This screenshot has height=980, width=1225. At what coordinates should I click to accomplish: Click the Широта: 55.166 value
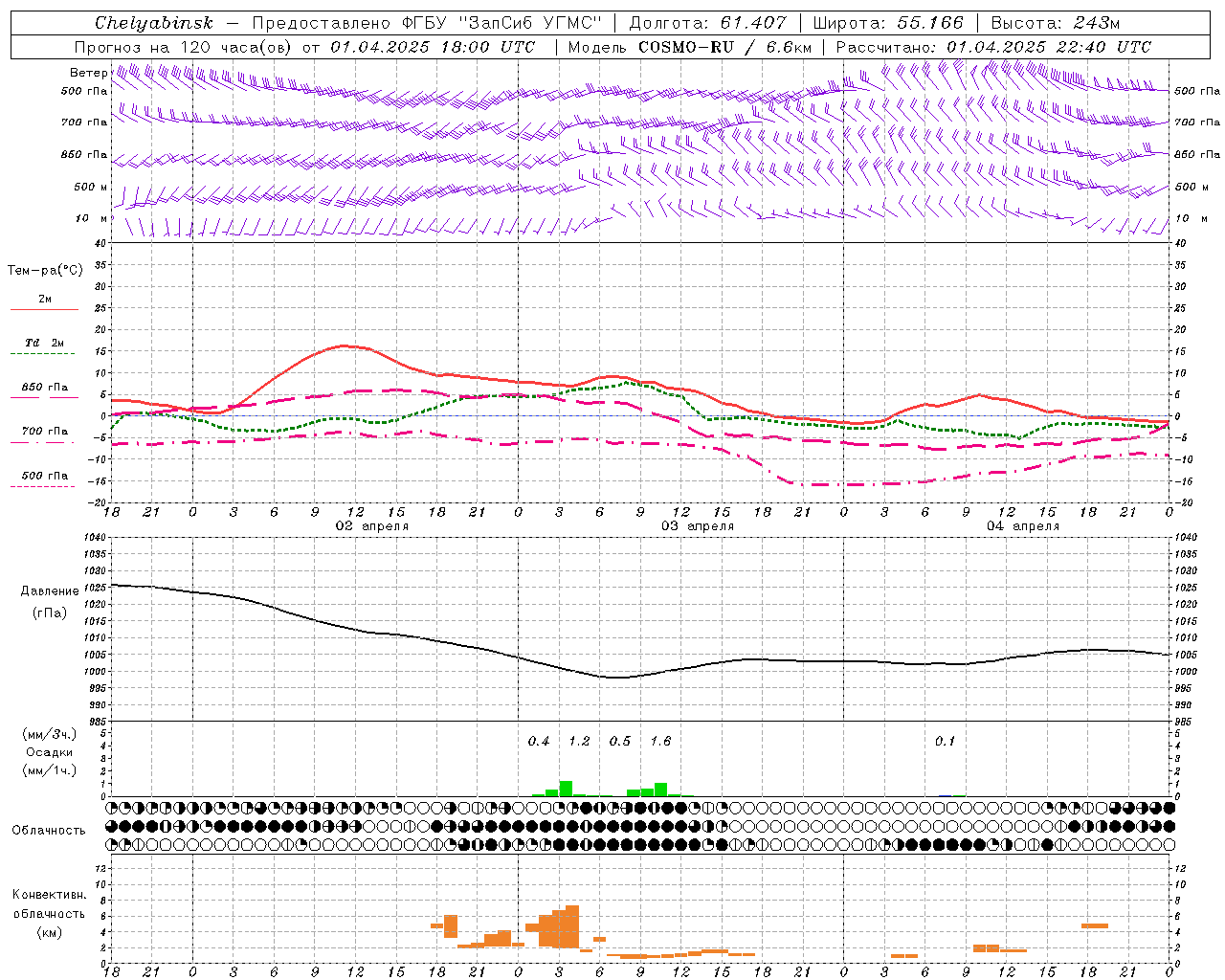click(887, 23)
